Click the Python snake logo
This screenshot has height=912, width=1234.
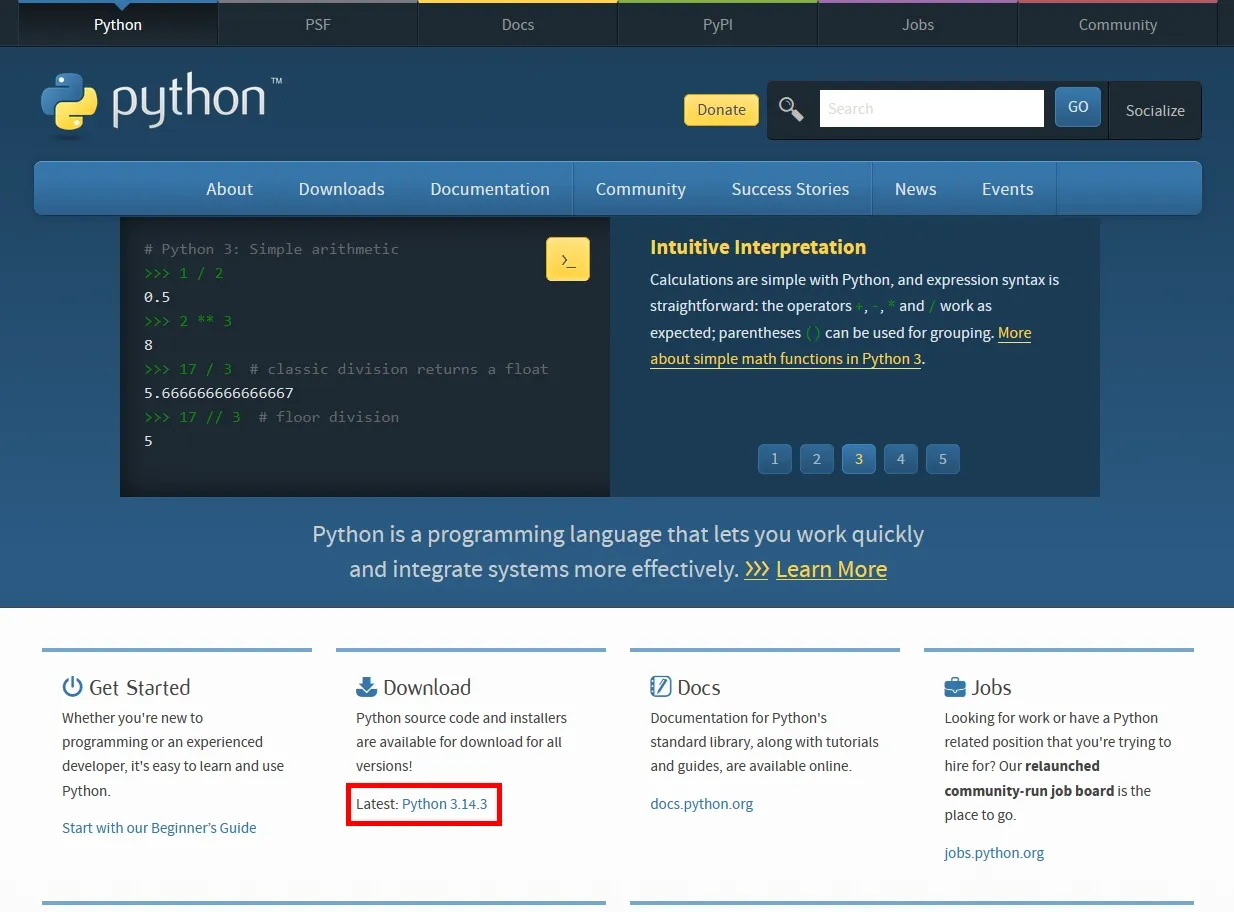[69, 102]
